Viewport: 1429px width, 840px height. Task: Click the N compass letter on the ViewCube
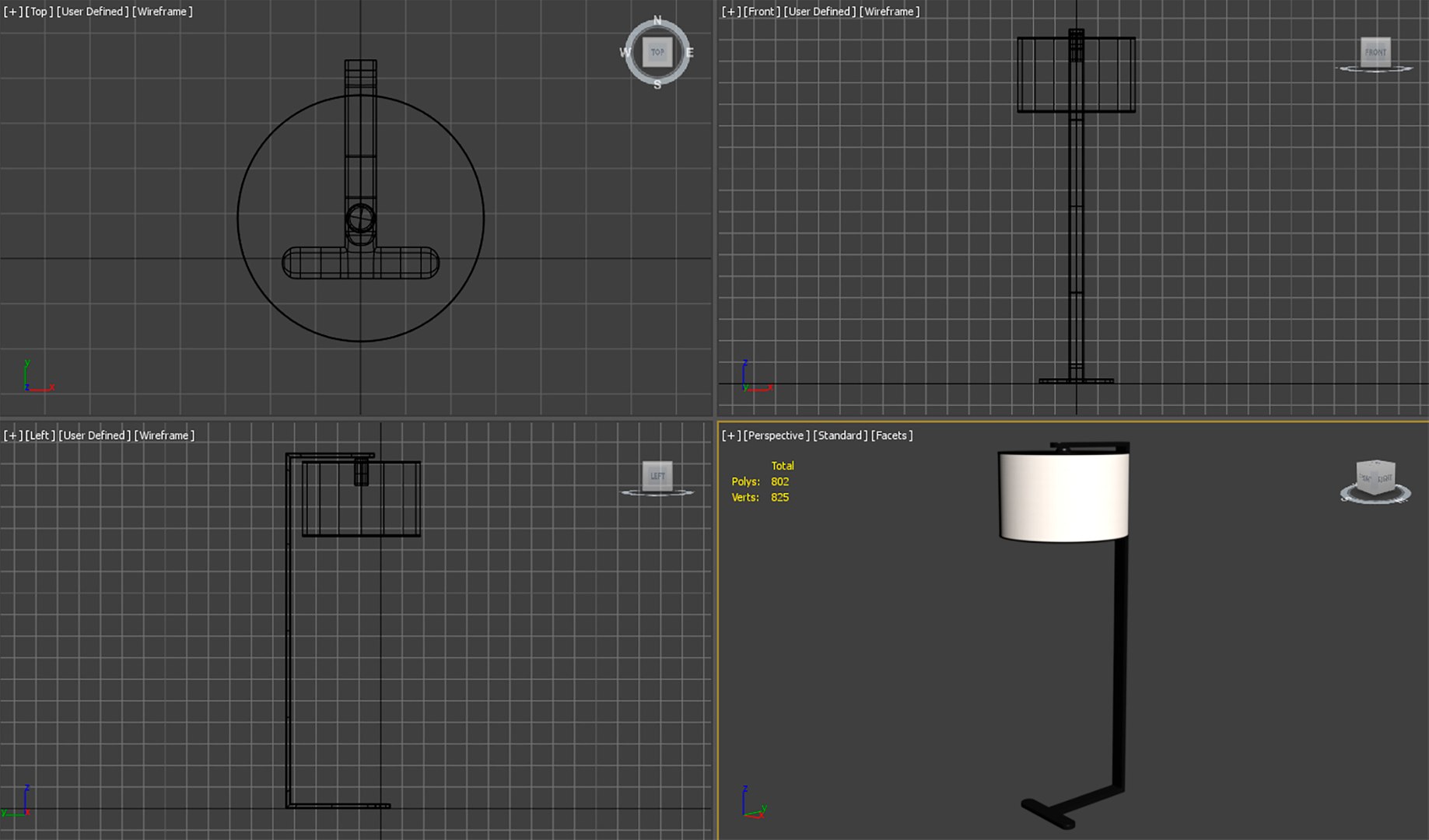[x=657, y=20]
